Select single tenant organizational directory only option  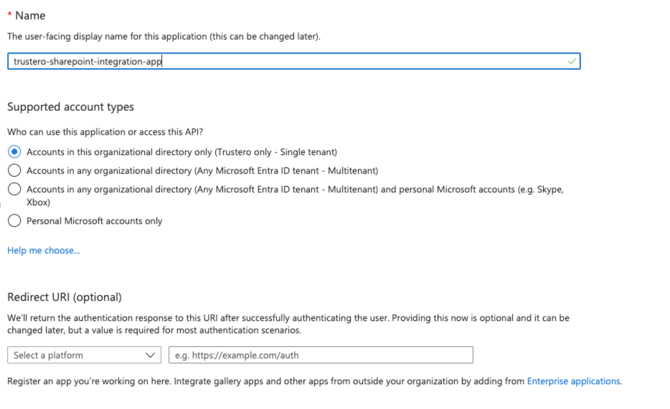pyautogui.click(x=14, y=152)
